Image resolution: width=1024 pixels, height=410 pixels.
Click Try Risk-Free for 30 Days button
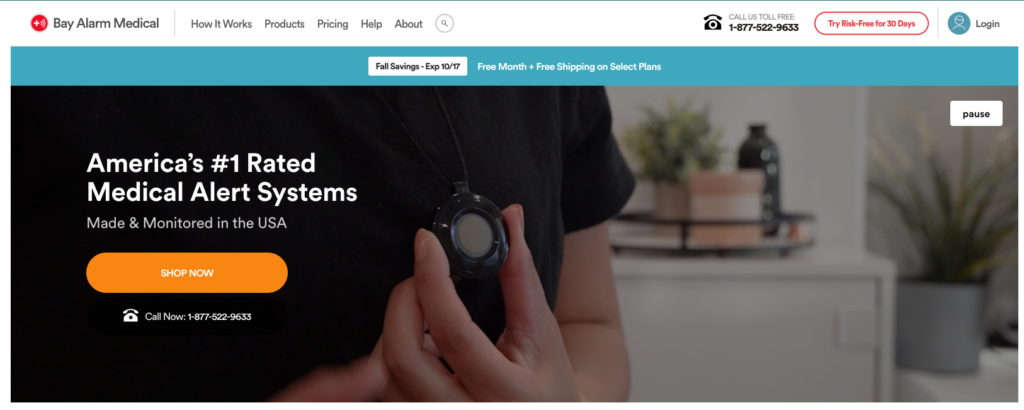point(871,24)
